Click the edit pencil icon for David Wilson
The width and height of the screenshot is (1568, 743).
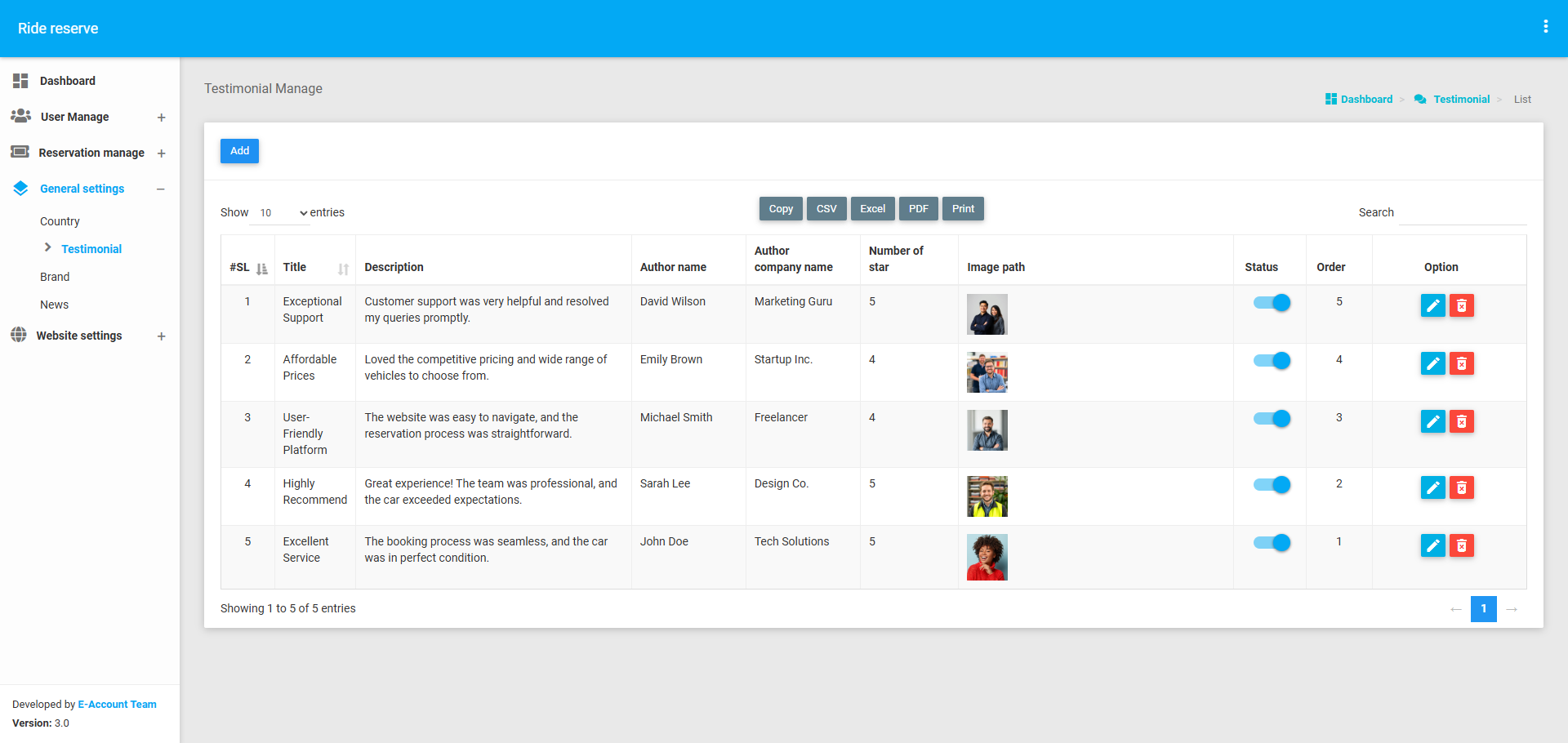pos(1432,305)
